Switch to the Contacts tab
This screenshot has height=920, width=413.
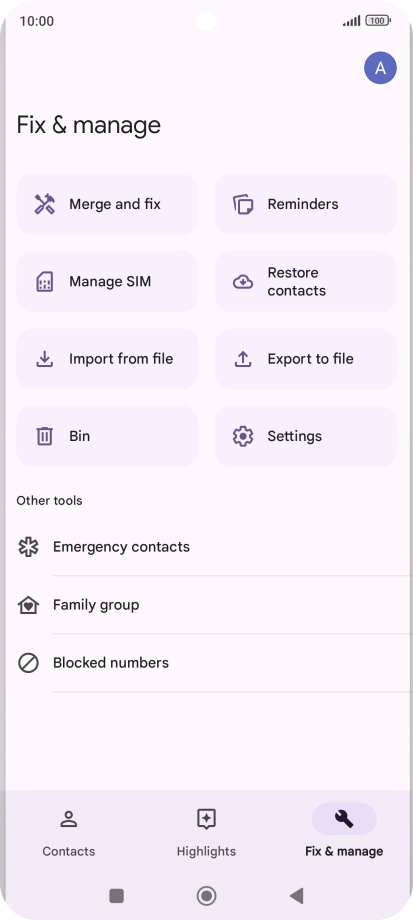point(69,832)
